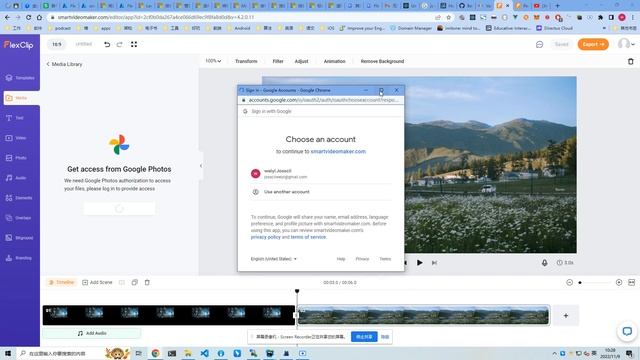This screenshot has width=640, height=360.
Task: Delete scene trash icon in timeline toolbar
Action: [x=147, y=282]
